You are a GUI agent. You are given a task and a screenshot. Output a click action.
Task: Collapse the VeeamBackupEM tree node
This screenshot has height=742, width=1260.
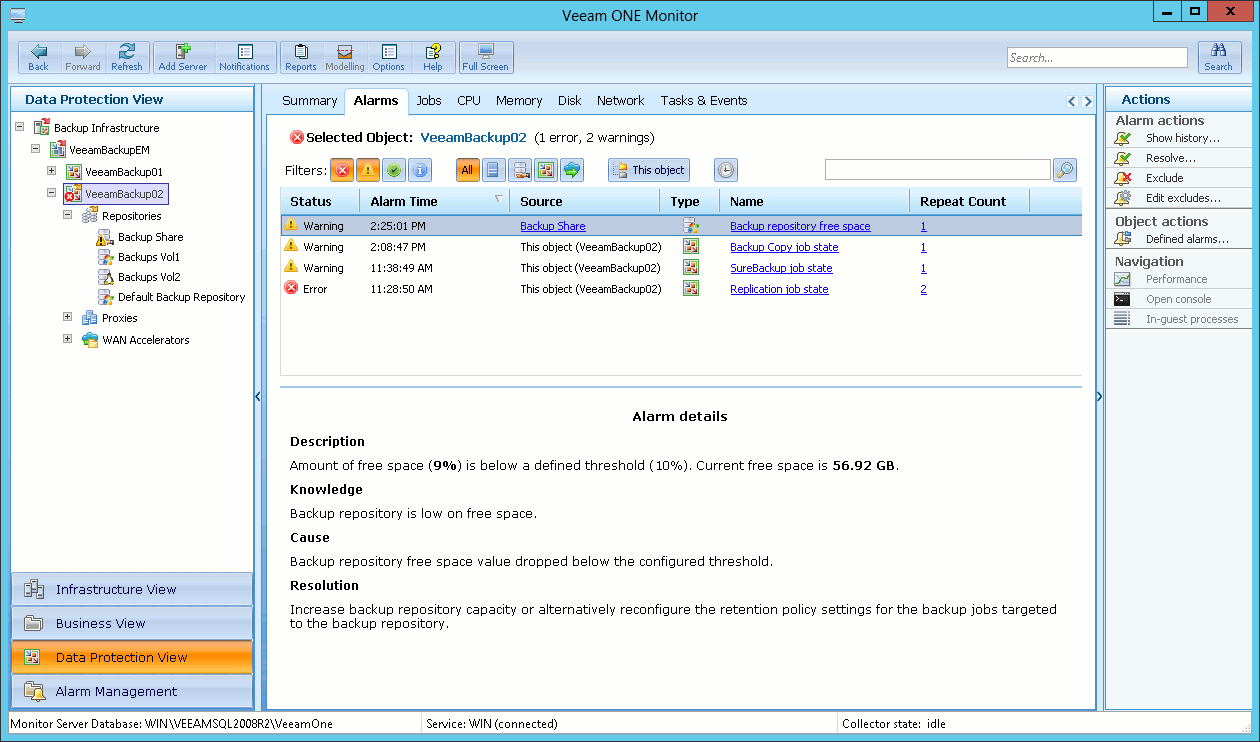click(x=36, y=149)
